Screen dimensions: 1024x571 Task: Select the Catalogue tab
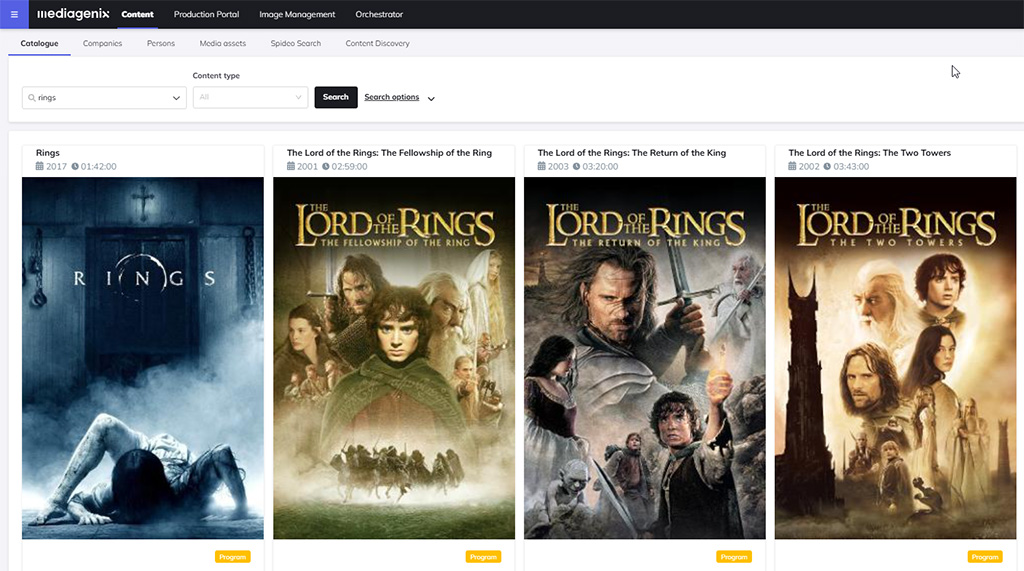click(39, 43)
